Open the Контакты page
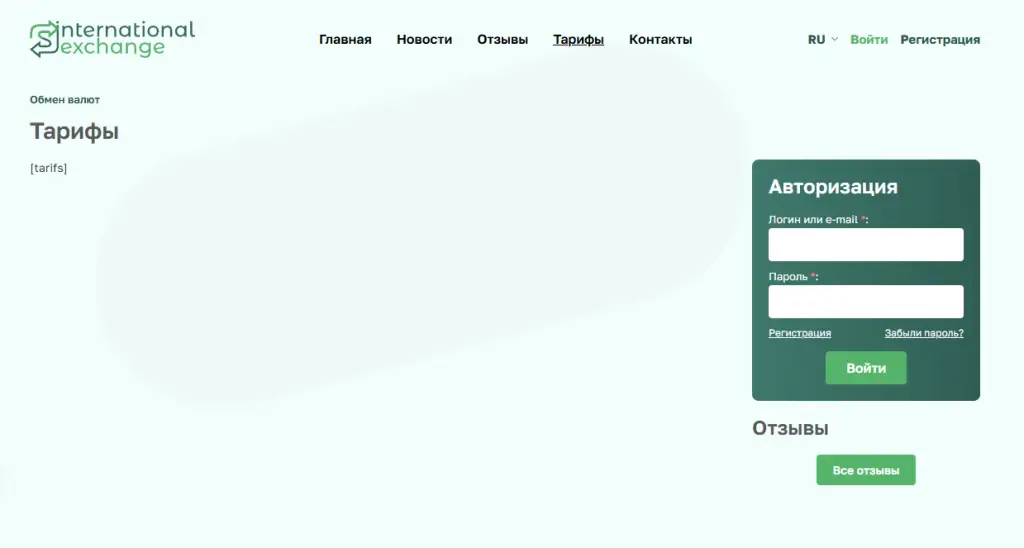1024x548 pixels. tap(660, 40)
